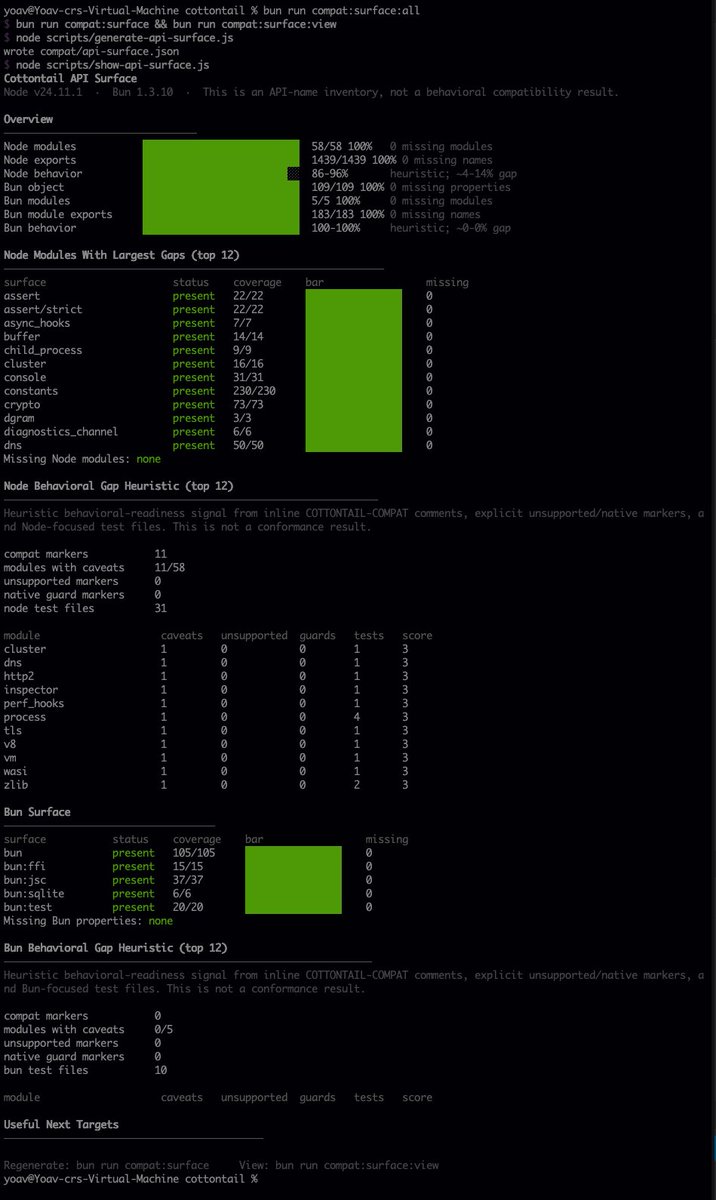Click the 'buffer' module row name
The height and width of the screenshot is (1200, 716).
tap(22, 337)
